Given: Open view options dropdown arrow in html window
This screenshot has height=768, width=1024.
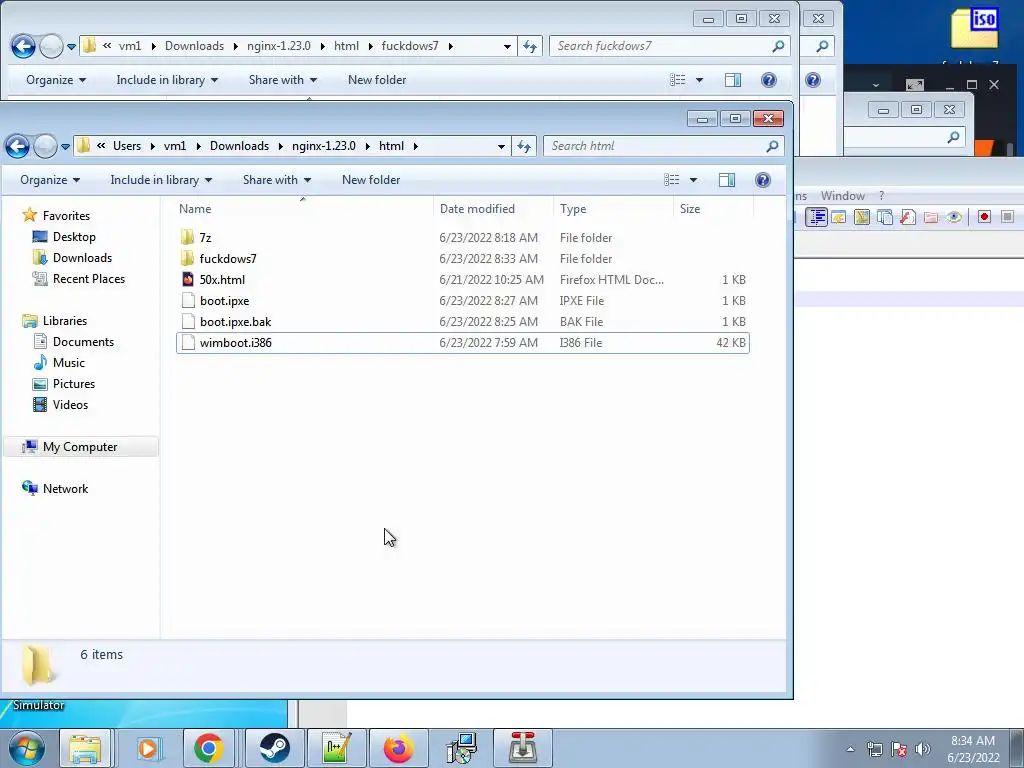Looking at the screenshot, I should pyautogui.click(x=694, y=180).
